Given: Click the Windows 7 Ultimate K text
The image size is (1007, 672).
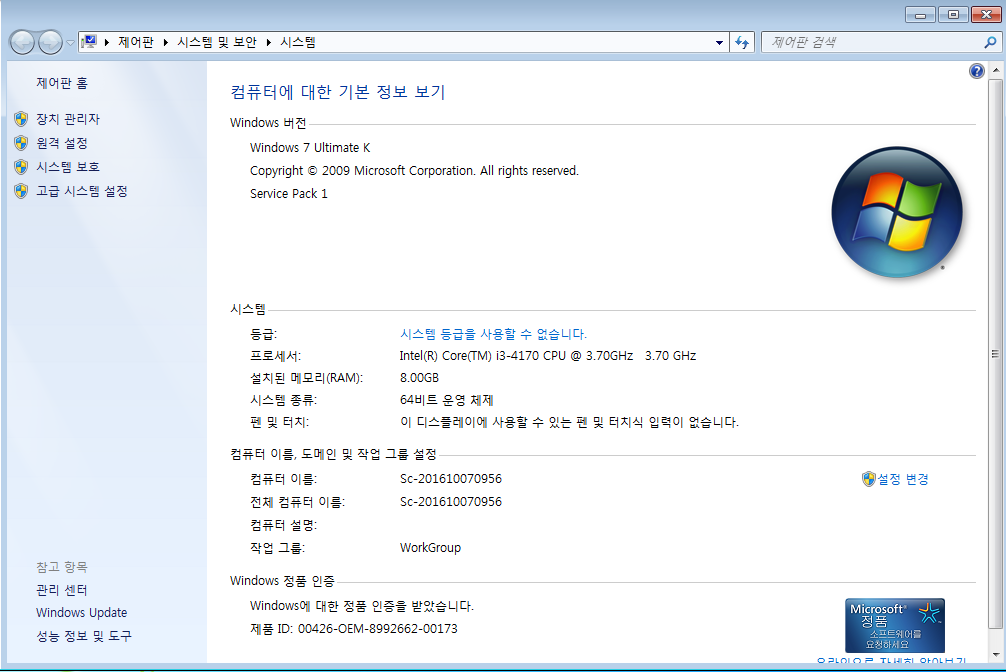Looking at the screenshot, I should click(310, 148).
